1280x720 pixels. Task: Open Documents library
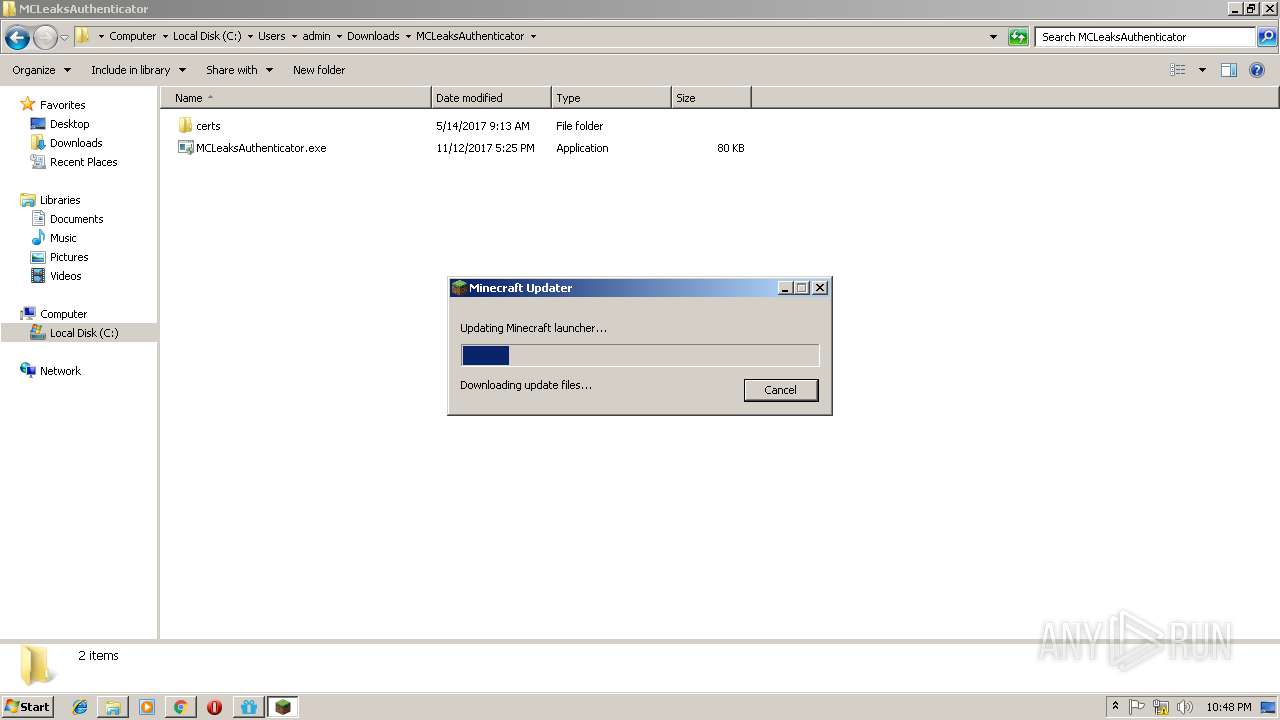click(x=76, y=219)
